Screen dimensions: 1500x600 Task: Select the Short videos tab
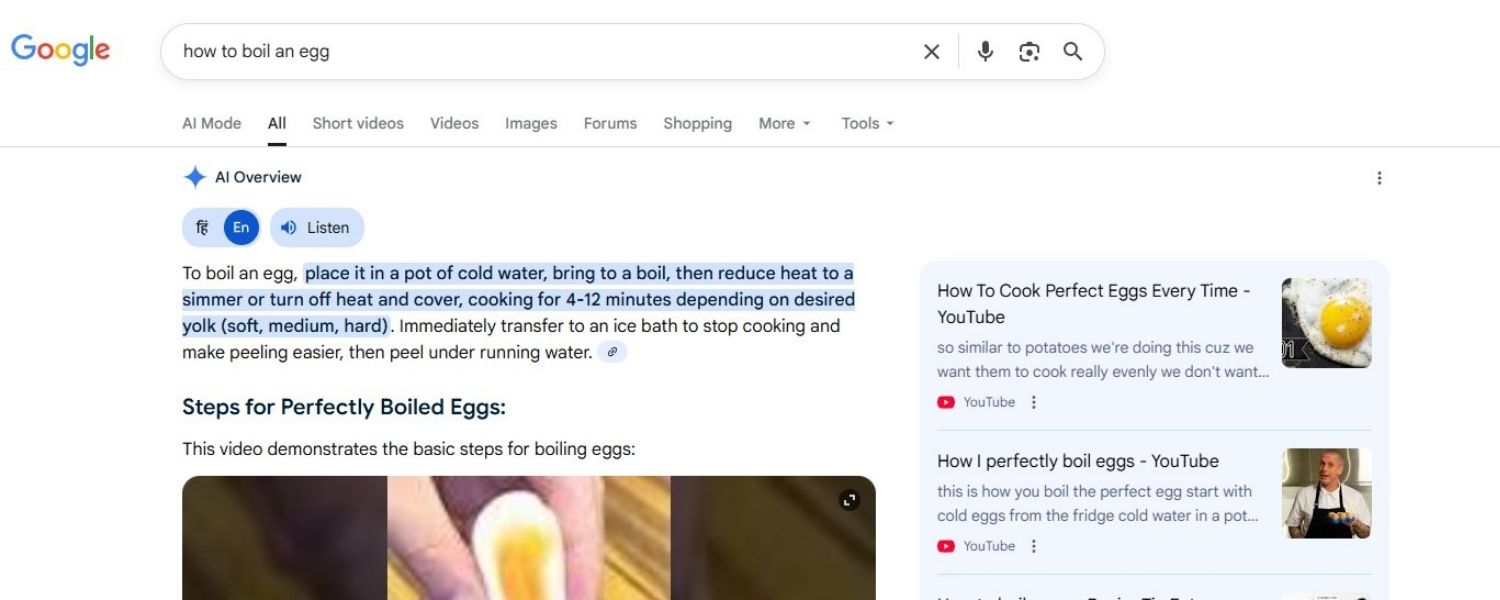tap(357, 123)
